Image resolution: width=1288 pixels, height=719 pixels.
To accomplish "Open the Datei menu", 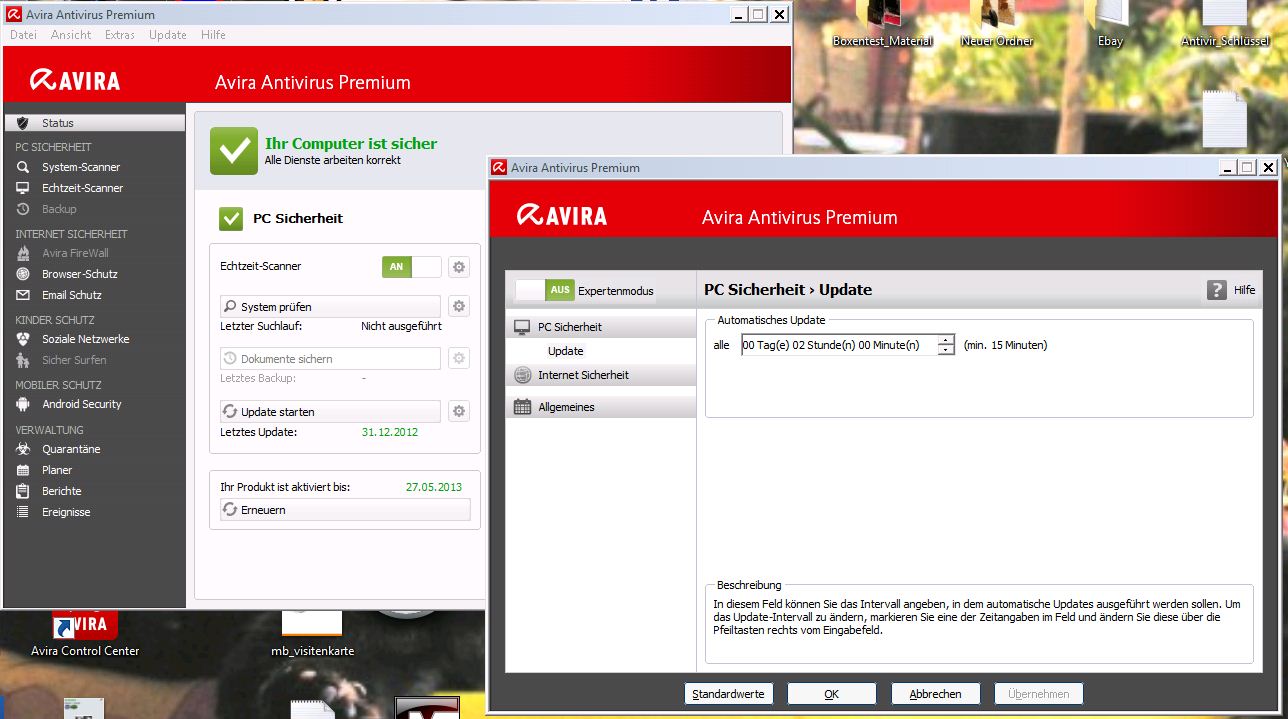I will tap(23, 34).
